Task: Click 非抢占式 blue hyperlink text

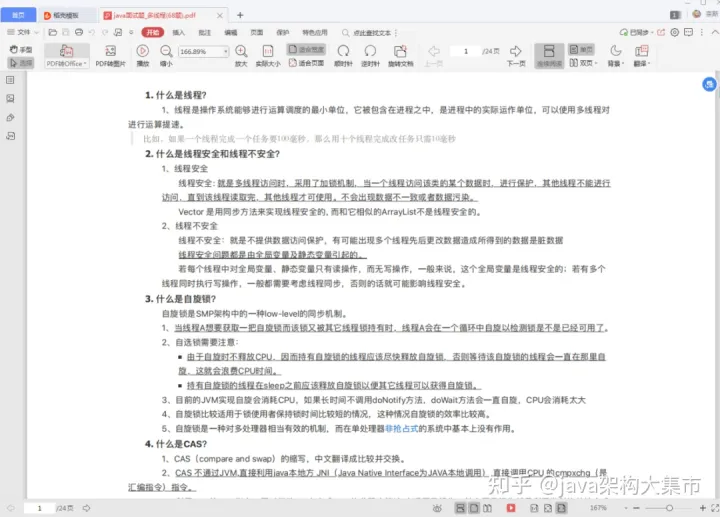Action: tap(401, 428)
